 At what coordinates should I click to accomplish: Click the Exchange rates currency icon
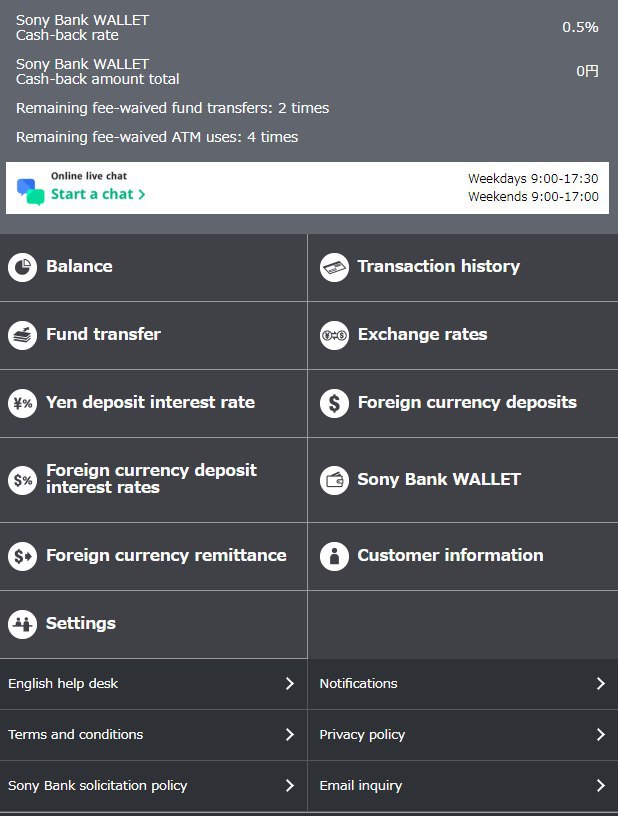334,335
